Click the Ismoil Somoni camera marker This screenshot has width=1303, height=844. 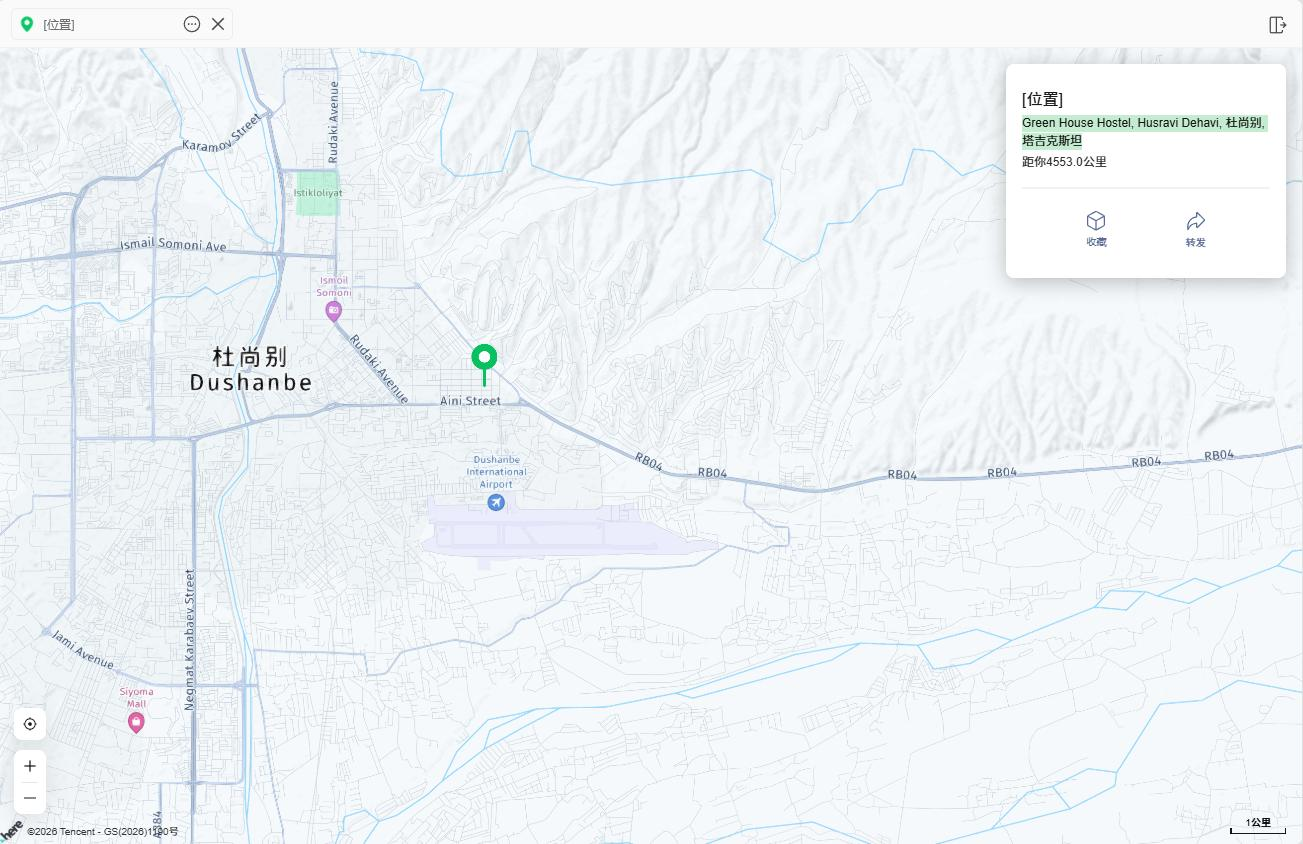tap(333, 311)
